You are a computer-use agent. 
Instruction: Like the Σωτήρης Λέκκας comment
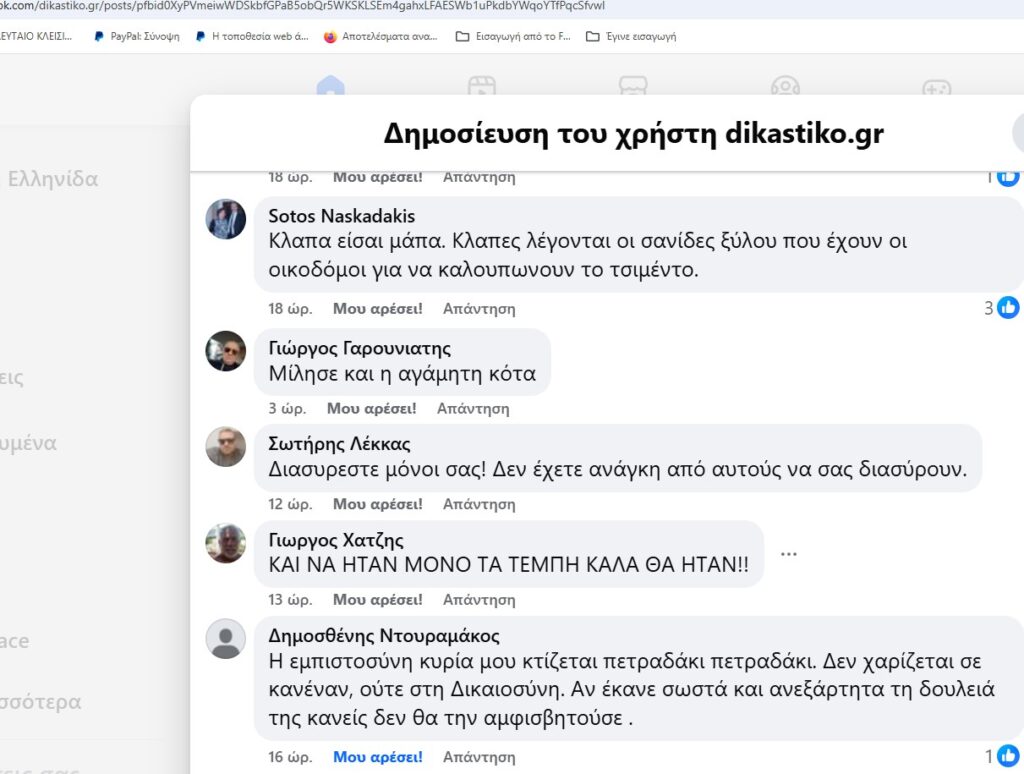(377, 504)
